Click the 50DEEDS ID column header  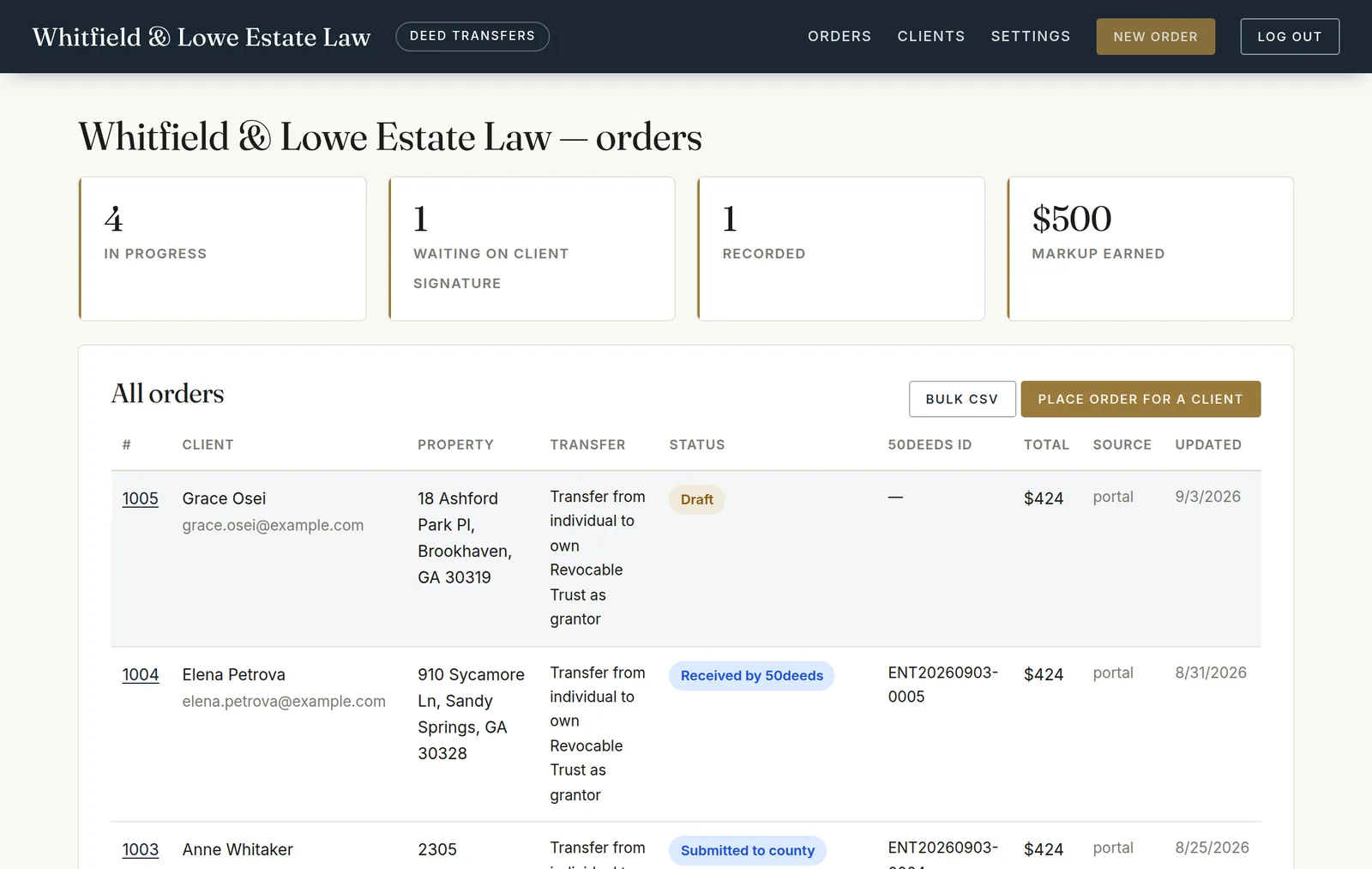click(x=930, y=444)
